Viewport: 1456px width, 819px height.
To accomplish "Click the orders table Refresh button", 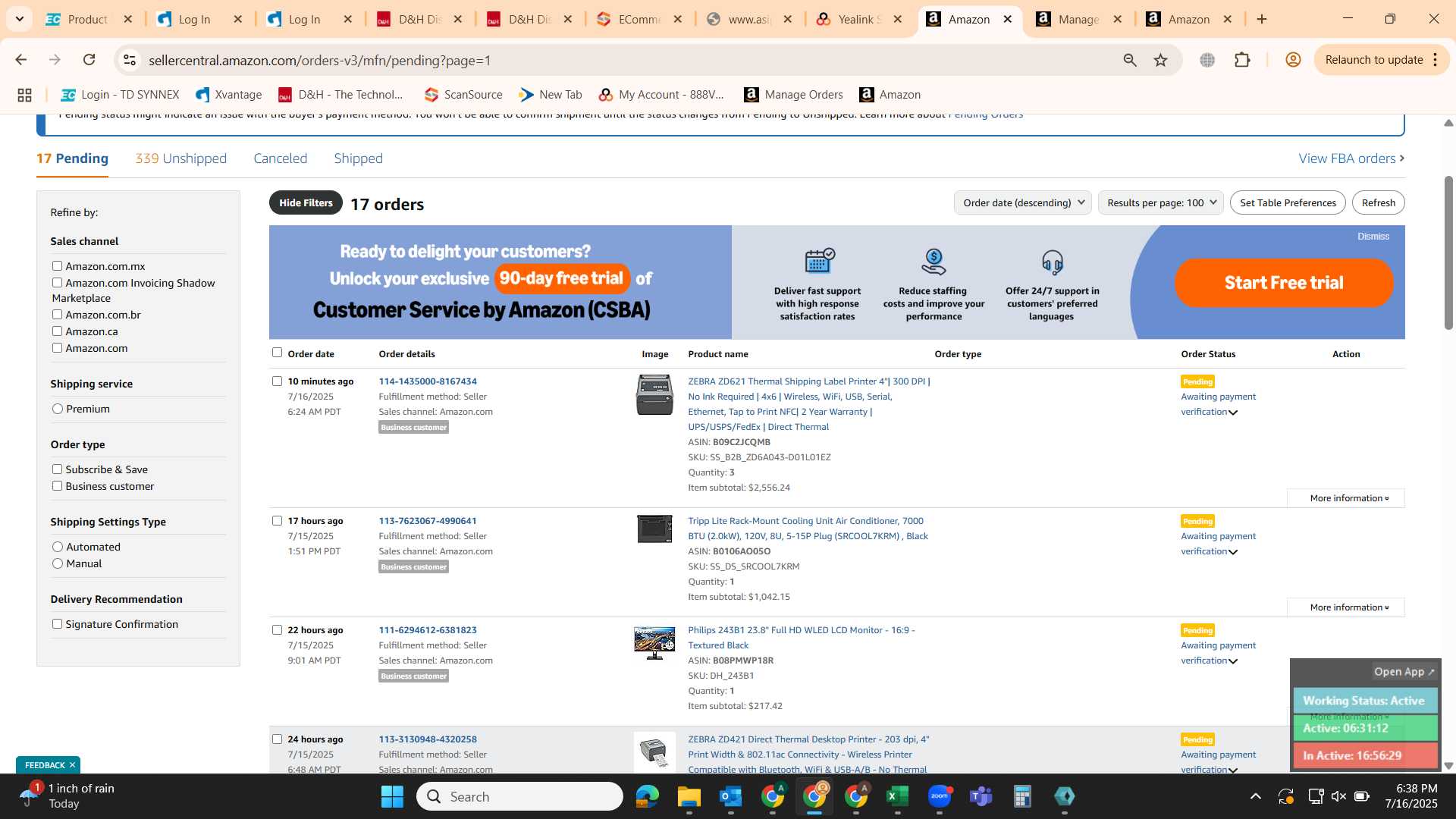I will point(1378,202).
